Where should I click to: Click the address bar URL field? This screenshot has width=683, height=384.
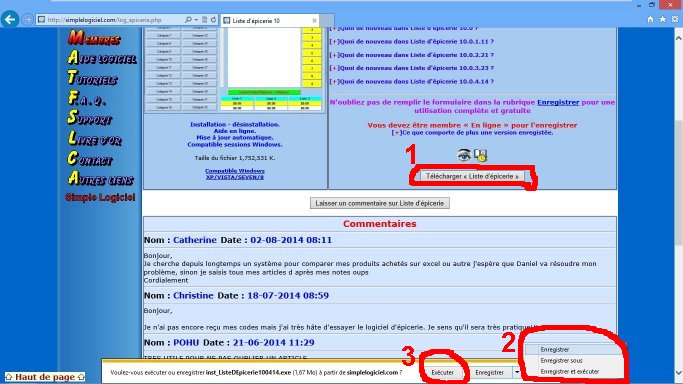click(113, 20)
